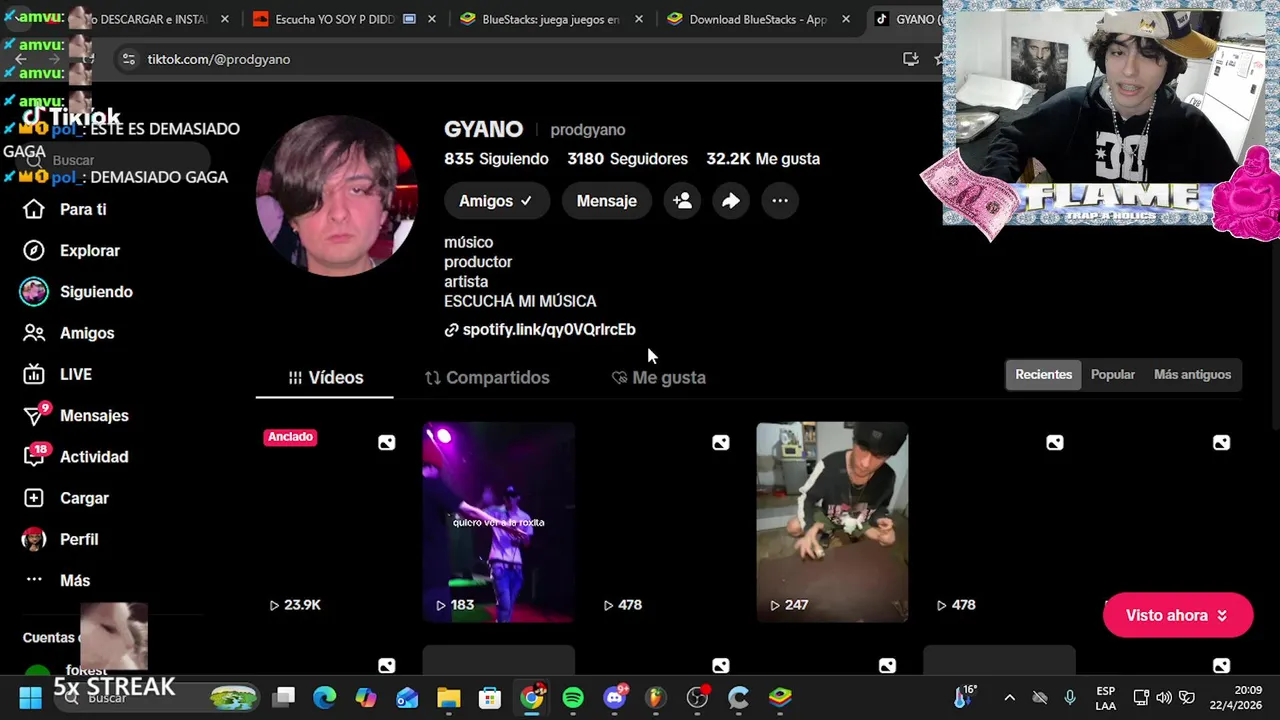Click the add-friend person icon button
The image size is (1280, 720).
(682, 201)
